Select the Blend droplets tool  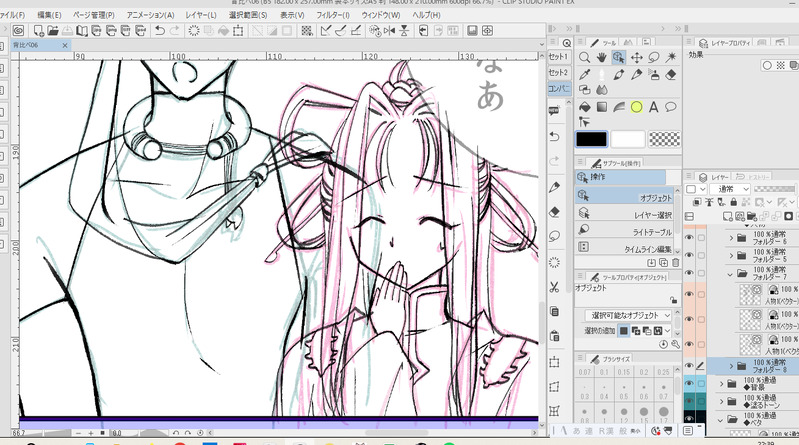[x=602, y=90]
